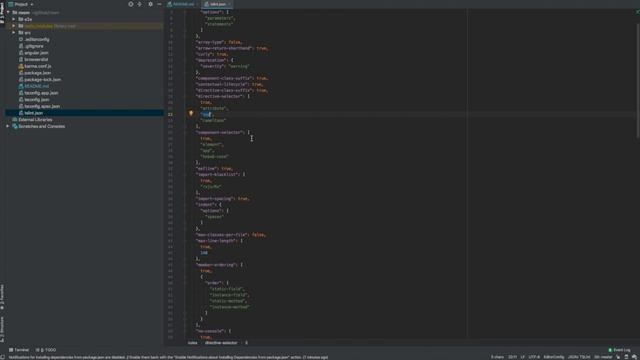Open the Terminal tool window
This screenshot has height=360, width=640.
click(19, 350)
